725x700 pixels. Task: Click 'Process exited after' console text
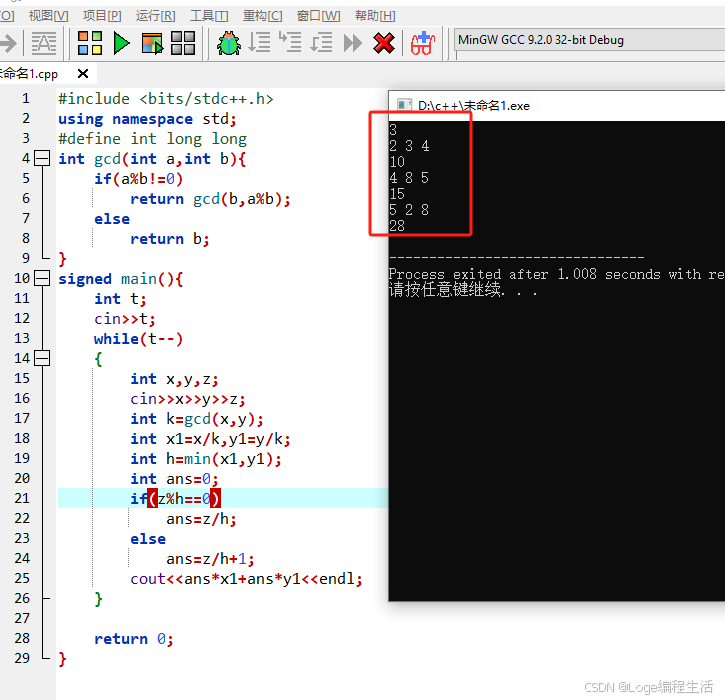[468, 274]
